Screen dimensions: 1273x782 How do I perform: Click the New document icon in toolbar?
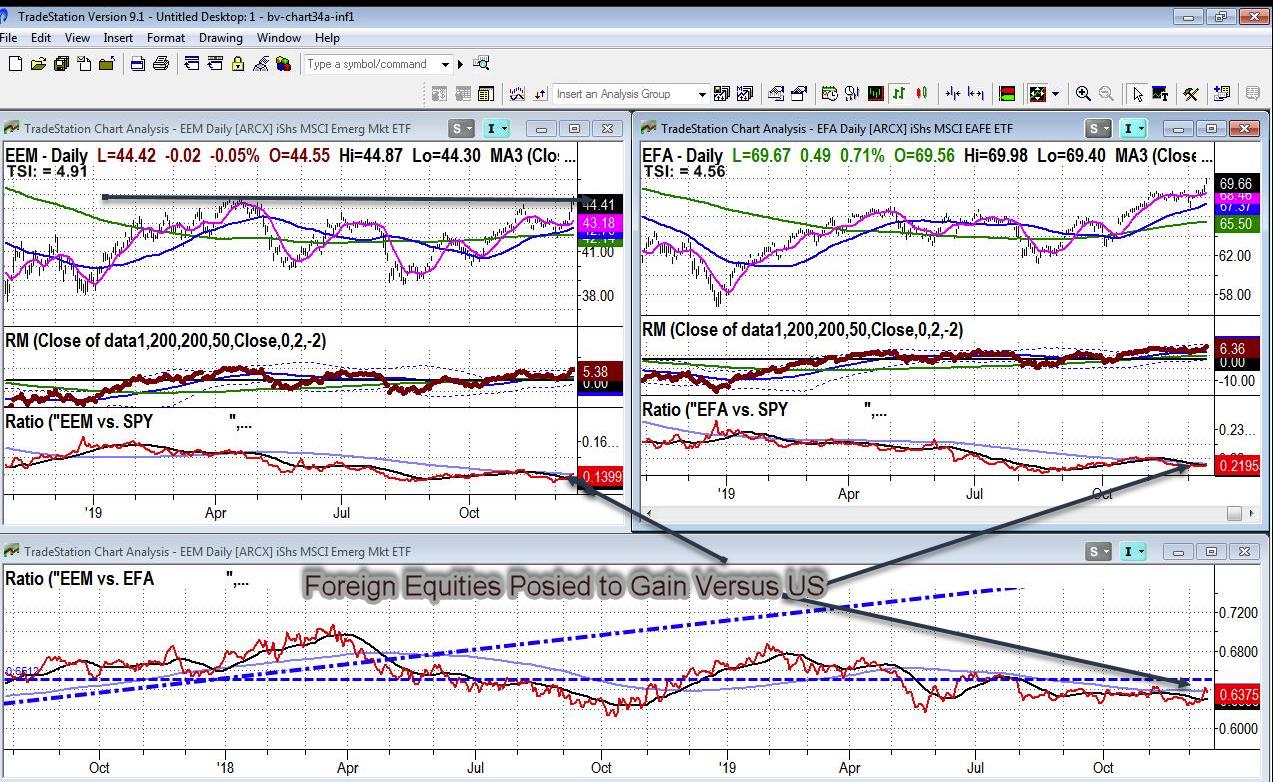click(x=15, y=64)
